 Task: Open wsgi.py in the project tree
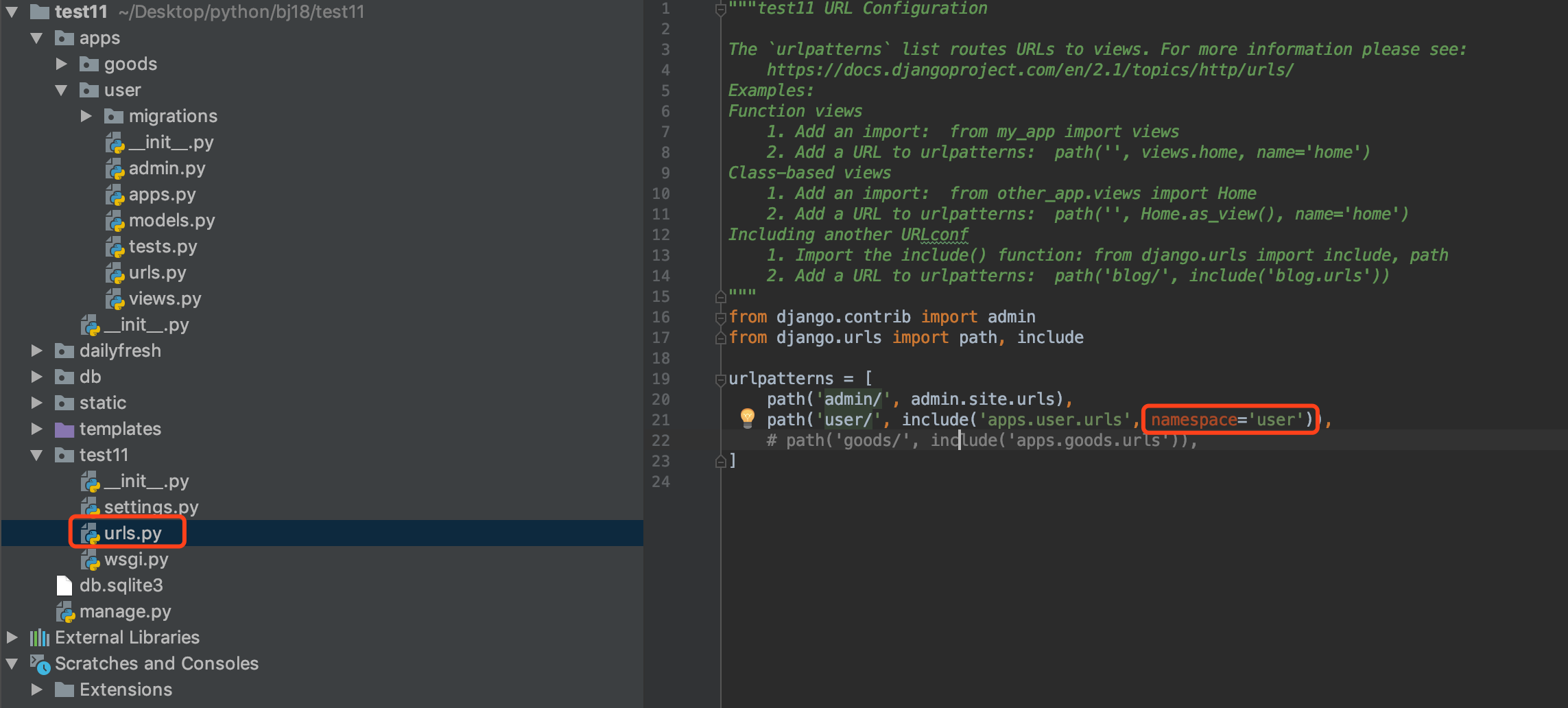(136, 559)
